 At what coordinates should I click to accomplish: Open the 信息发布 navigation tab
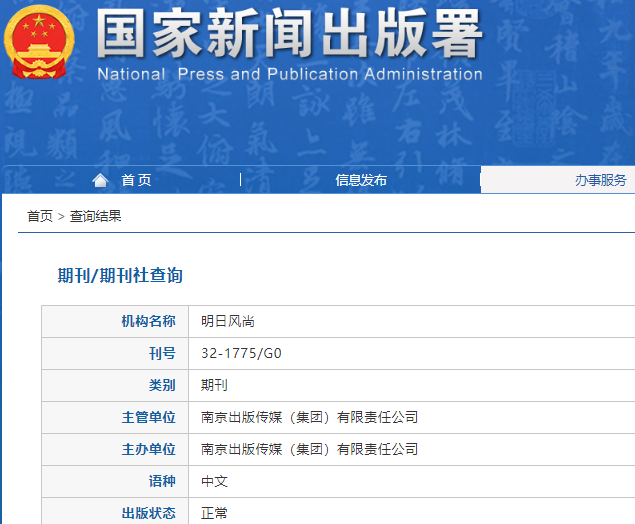click(361, 180)
